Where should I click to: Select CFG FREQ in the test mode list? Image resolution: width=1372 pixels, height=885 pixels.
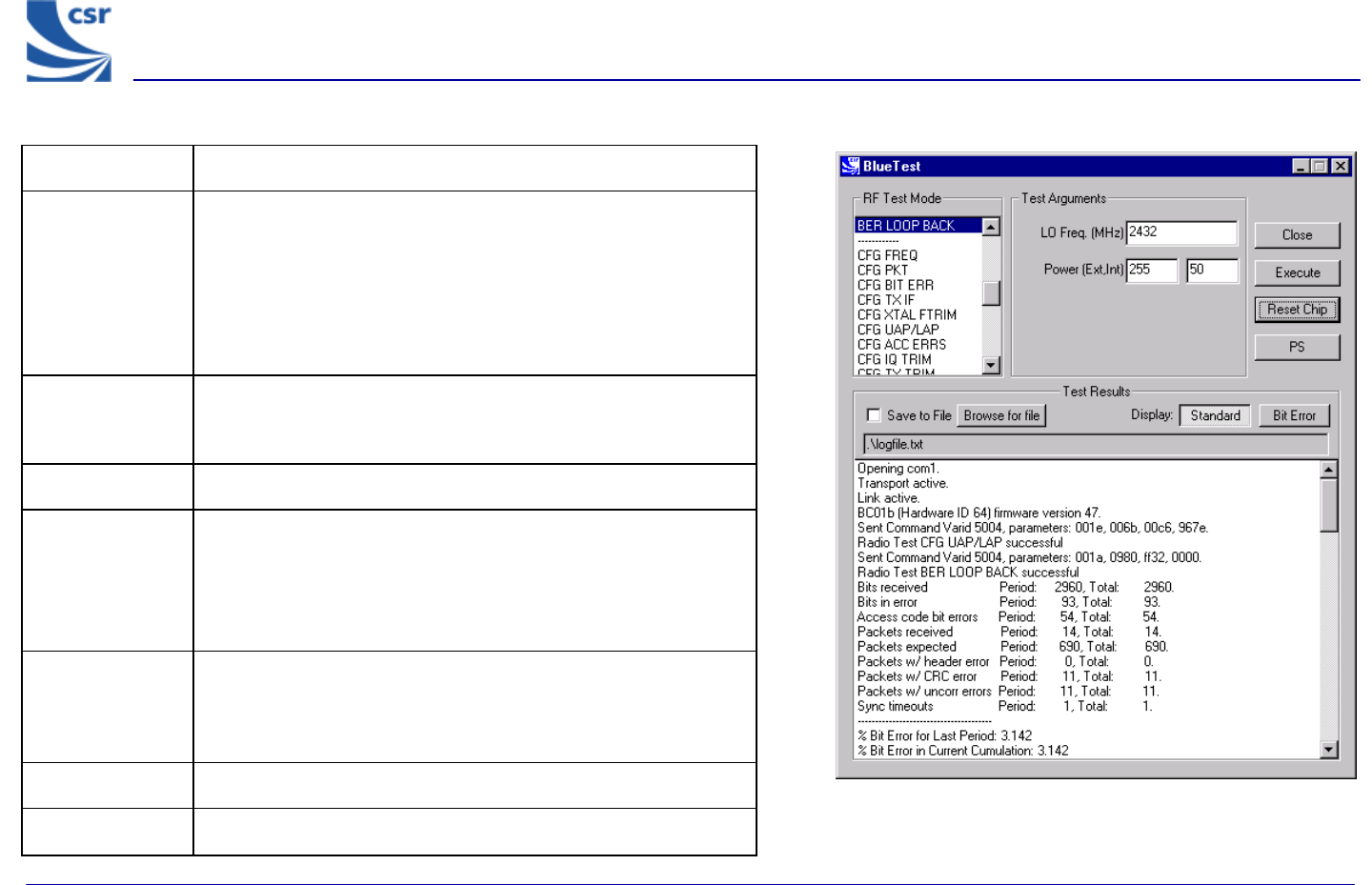887,255
